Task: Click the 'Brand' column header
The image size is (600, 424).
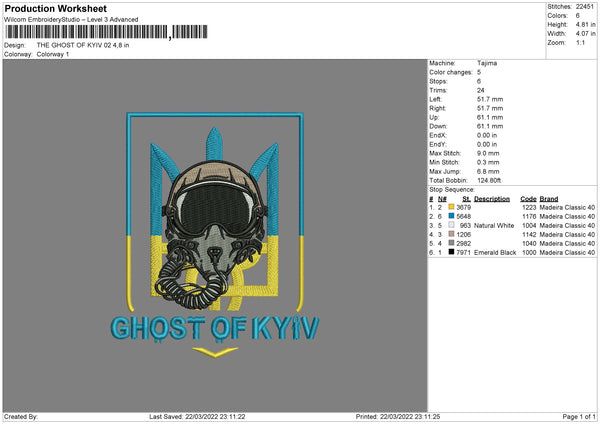Action: click(x=549, y=199)
